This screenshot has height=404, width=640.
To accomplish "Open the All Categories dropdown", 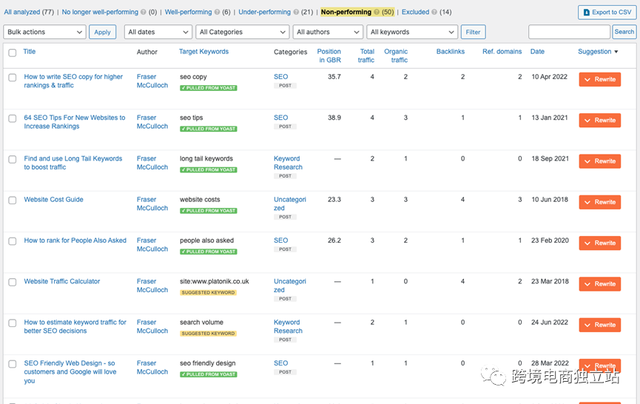I will point(231,32).
